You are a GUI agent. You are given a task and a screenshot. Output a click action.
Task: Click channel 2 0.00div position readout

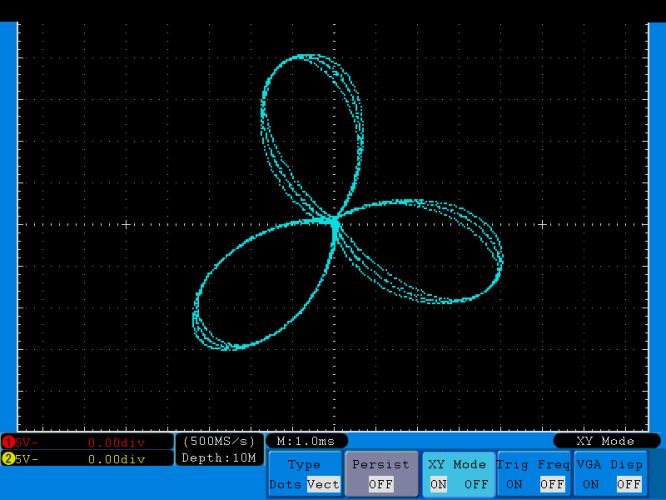(117, 459)
